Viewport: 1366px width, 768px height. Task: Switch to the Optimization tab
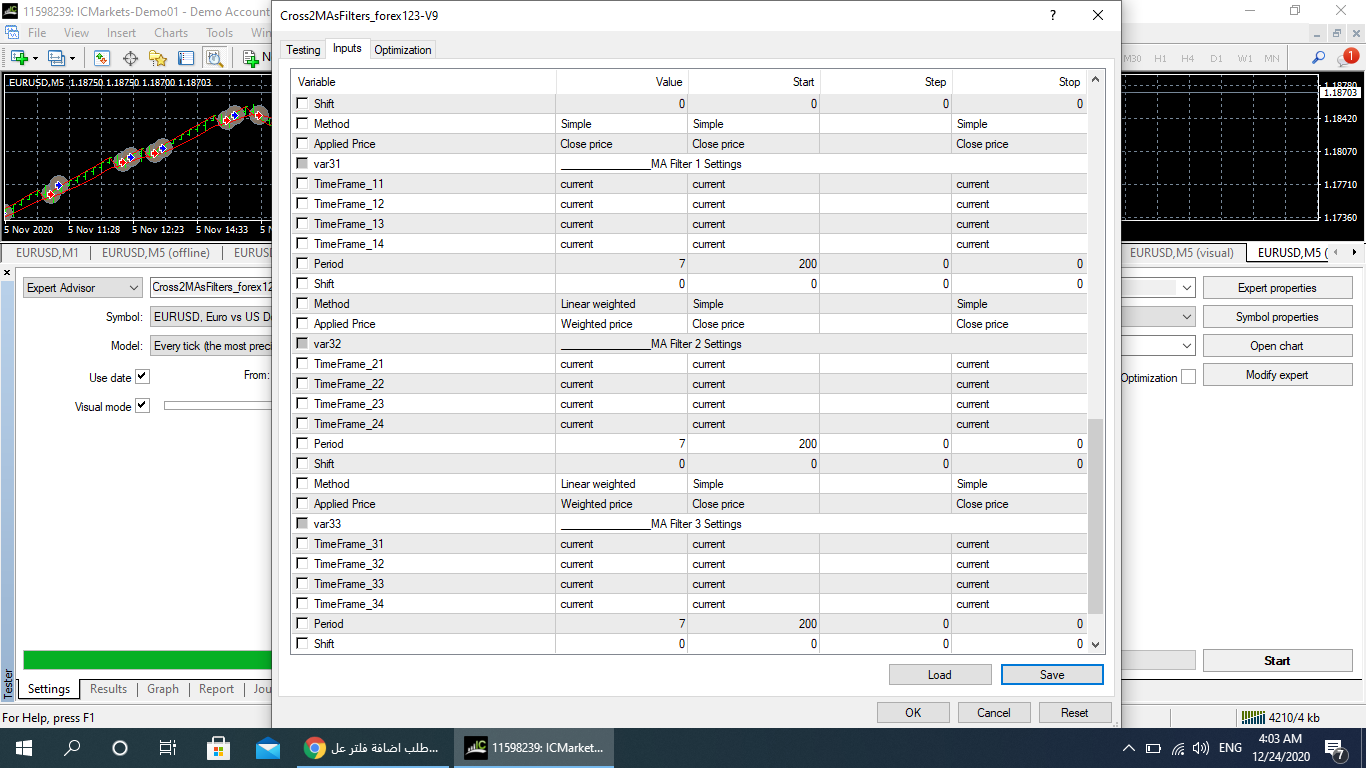pos(403,50)
